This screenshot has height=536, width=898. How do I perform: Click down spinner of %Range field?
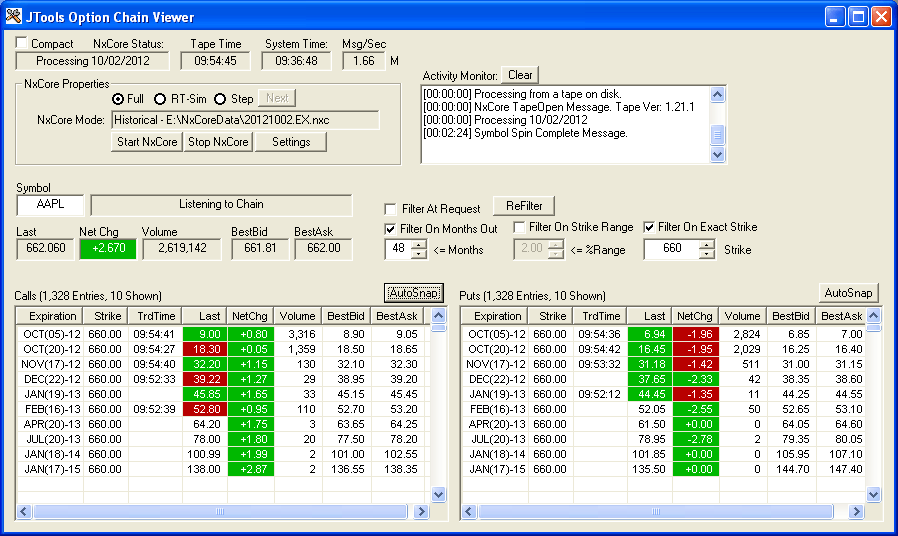point(556,254)
